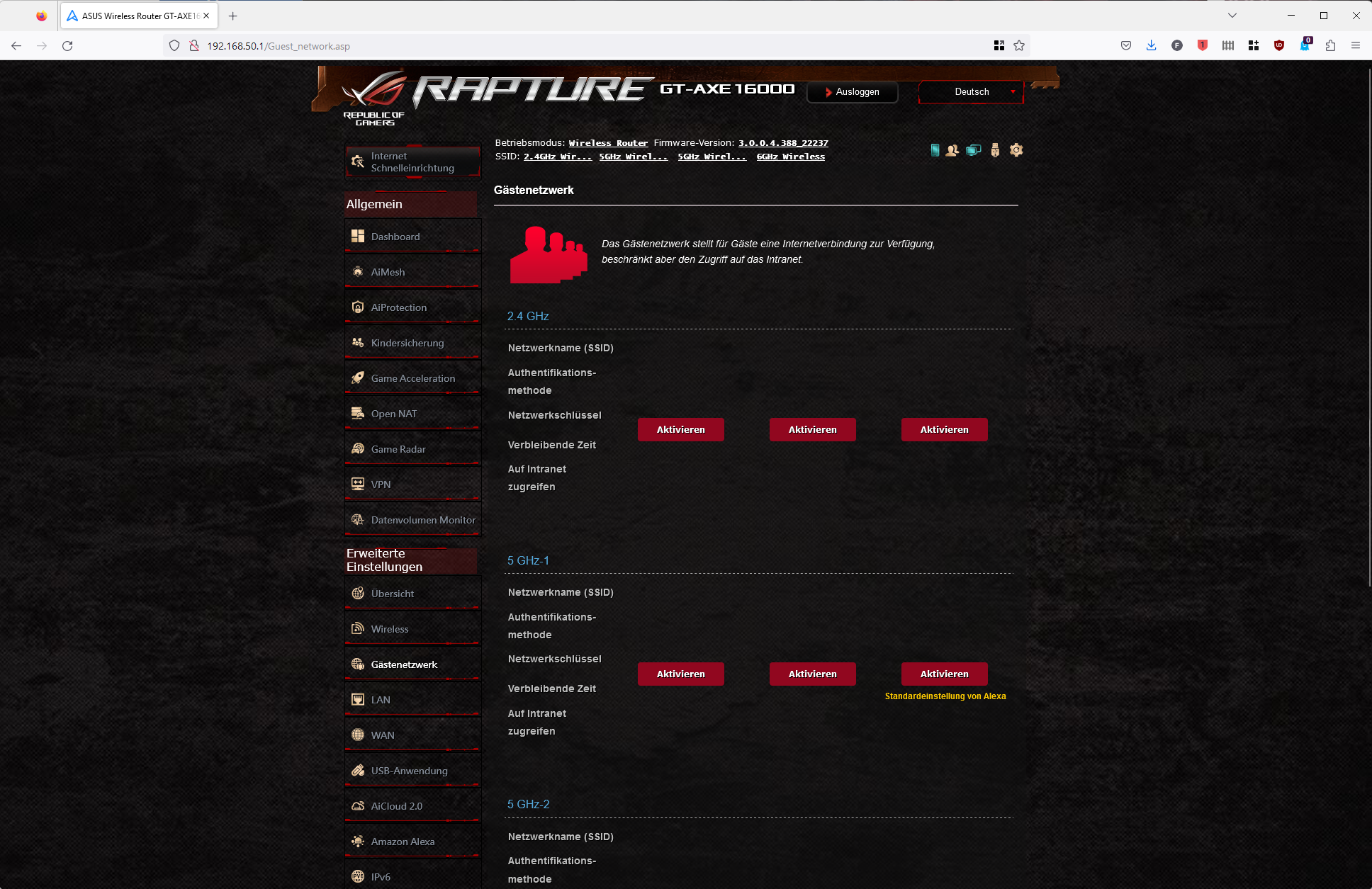Viewport: 1372px width, 889px height.
Task: Activate third 5 GHz-1 guest network
Action: click(x=944, y=674)
